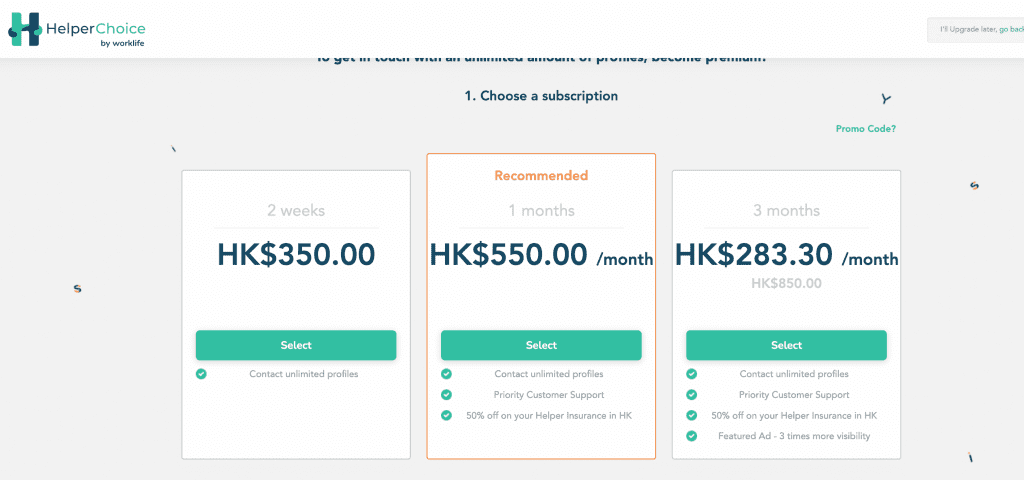The height and width of the screenshot is (480, 1024).
Task: Click the HK$550.00 per month price
Action: click(541, 255)
